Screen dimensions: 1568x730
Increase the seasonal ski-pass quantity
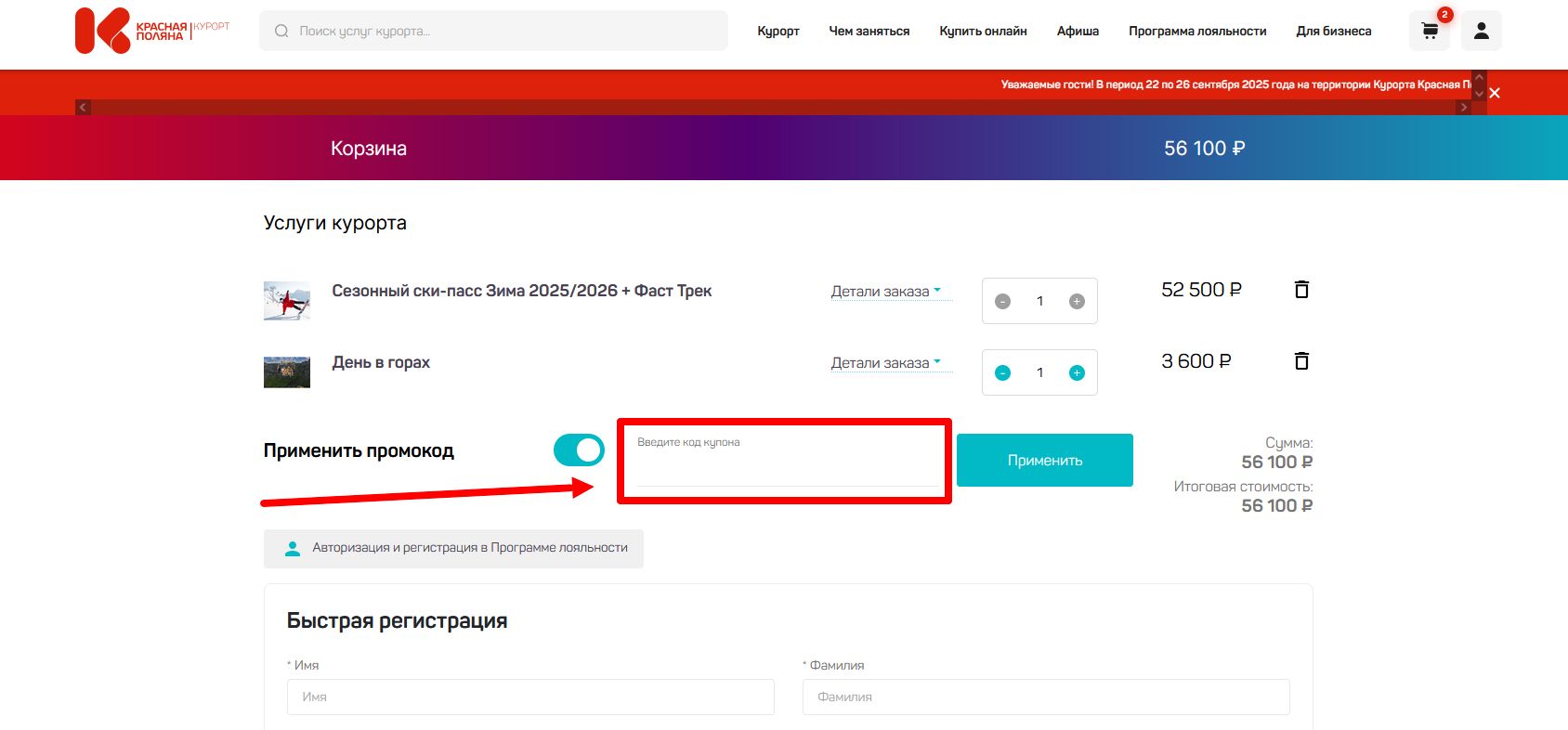click(x=1077, y=301)
